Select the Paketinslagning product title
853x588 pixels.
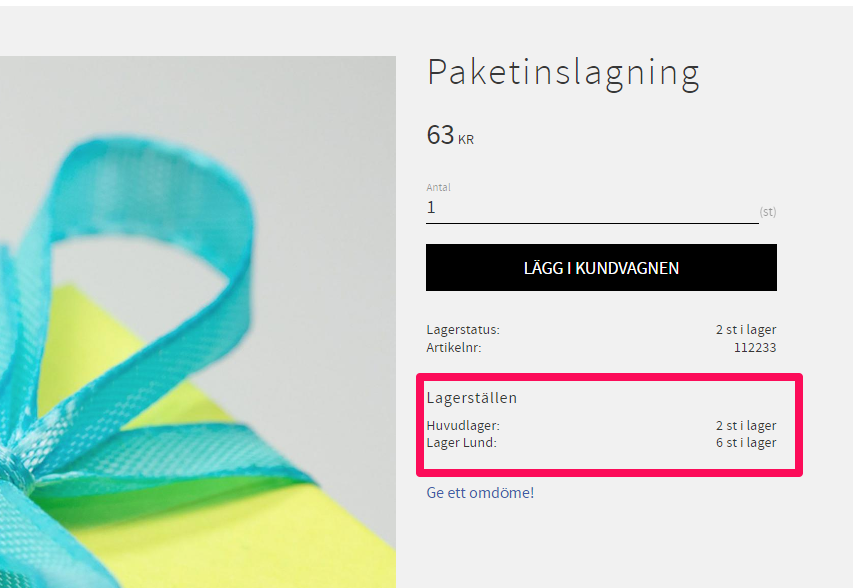point(564,73)
